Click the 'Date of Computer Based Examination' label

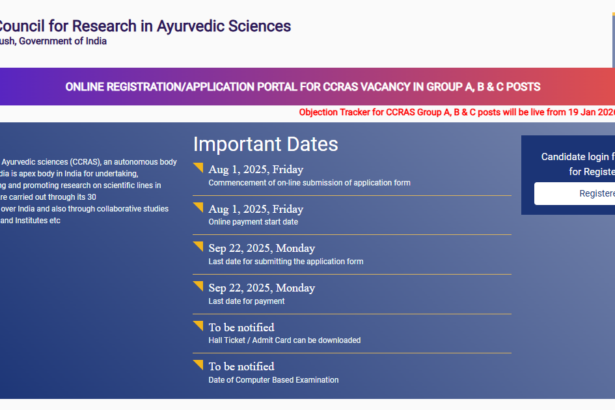[x=273, y=380]
